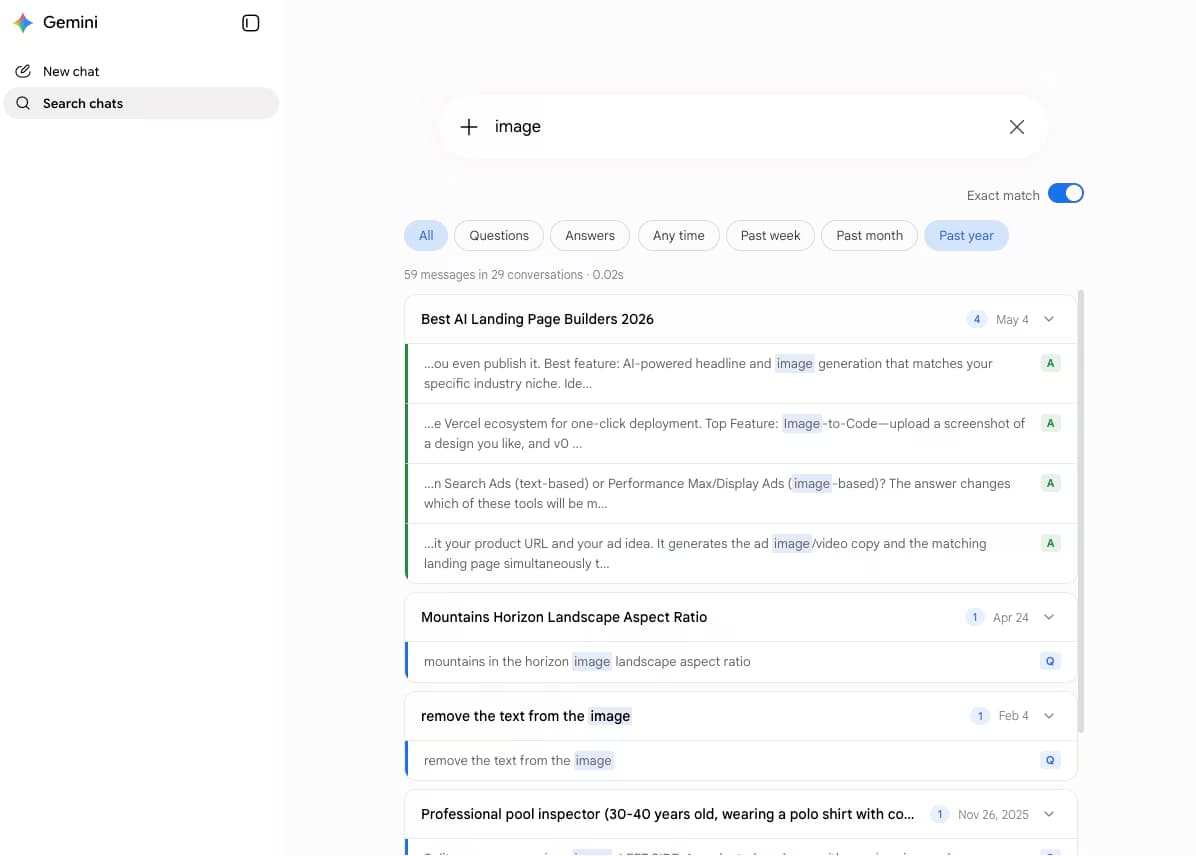1196x856 pixels.
Task: Toggle the Exact match switch
Action: tap(1065, 194)
